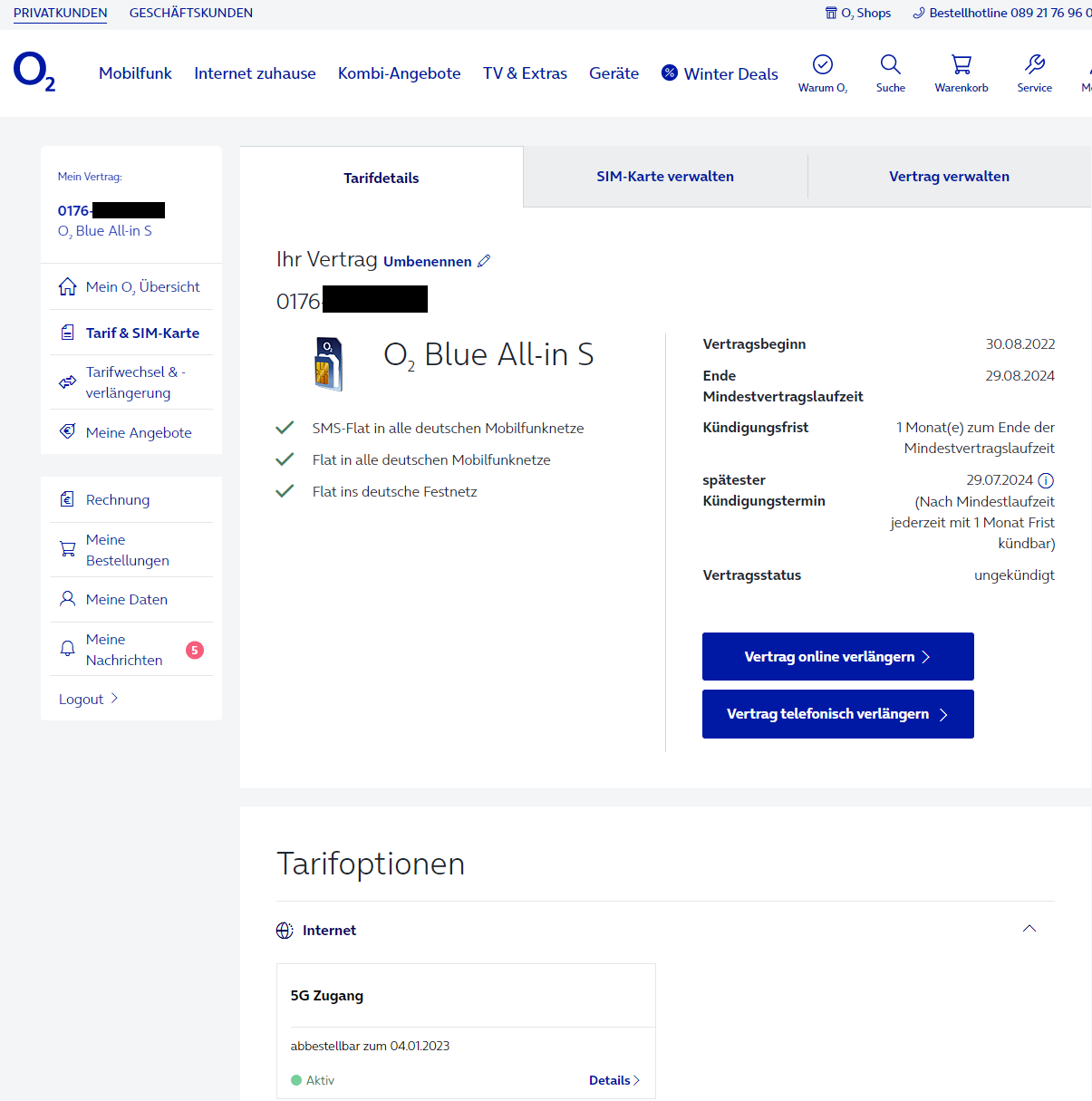This screenshot has height=1101, width=1092.
Task: Click 'SMS-Flat in alle deutschen Mobilfunknetze' feature
Action: coord(448,428)
